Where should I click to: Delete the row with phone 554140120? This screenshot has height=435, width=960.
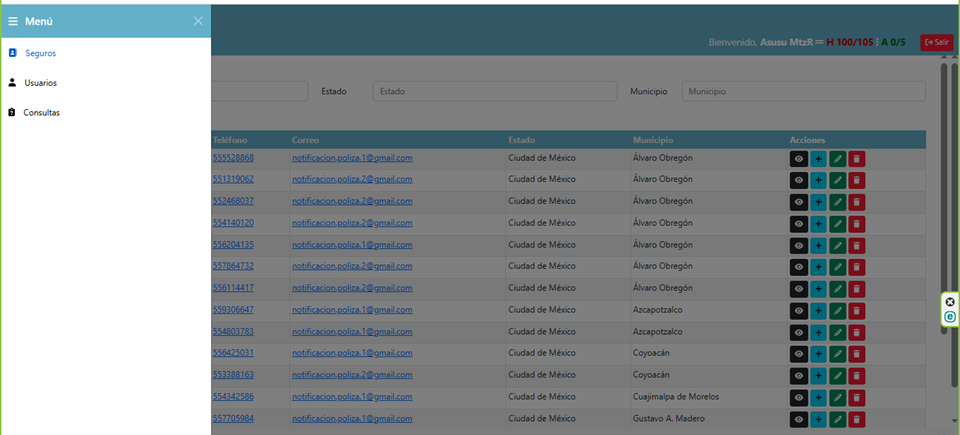click(857, 223)
